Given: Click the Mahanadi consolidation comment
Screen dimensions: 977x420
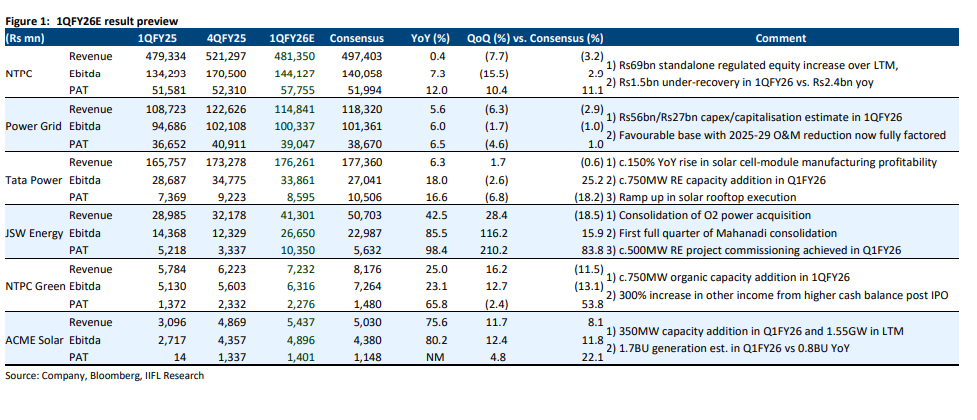Looking at the screenshot, I should point(721,232).
